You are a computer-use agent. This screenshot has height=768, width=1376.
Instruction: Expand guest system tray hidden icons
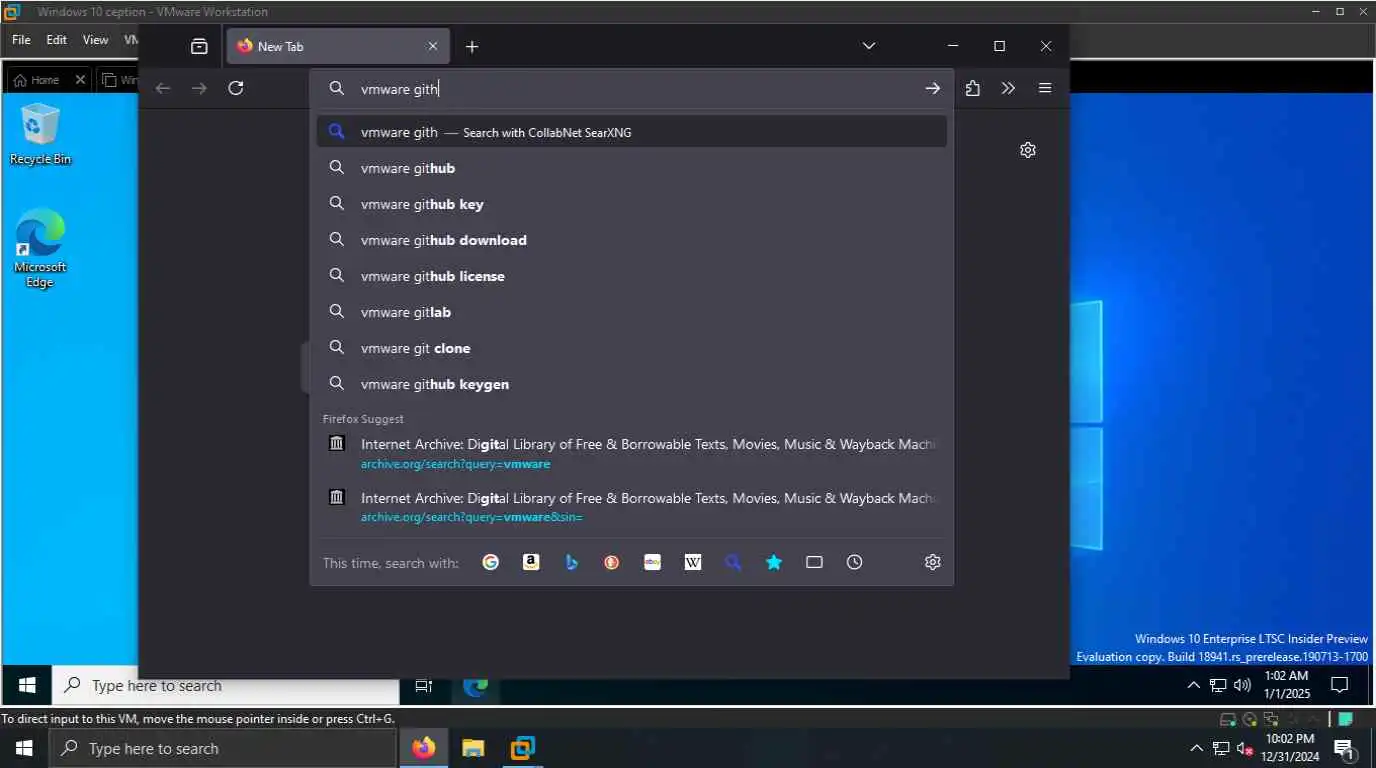(x=1193, y=685)
